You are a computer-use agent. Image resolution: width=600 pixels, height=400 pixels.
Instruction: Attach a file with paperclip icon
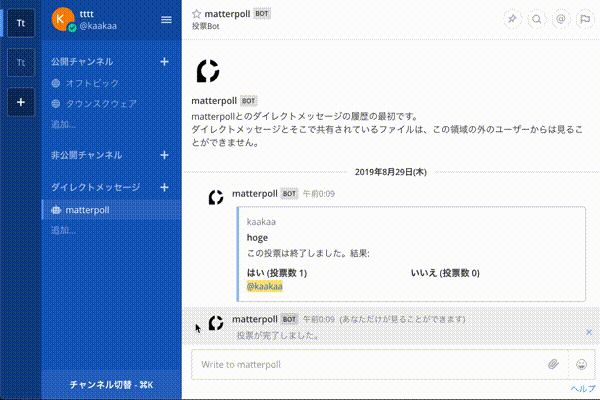pyautogui.click(x=553, y=364)
